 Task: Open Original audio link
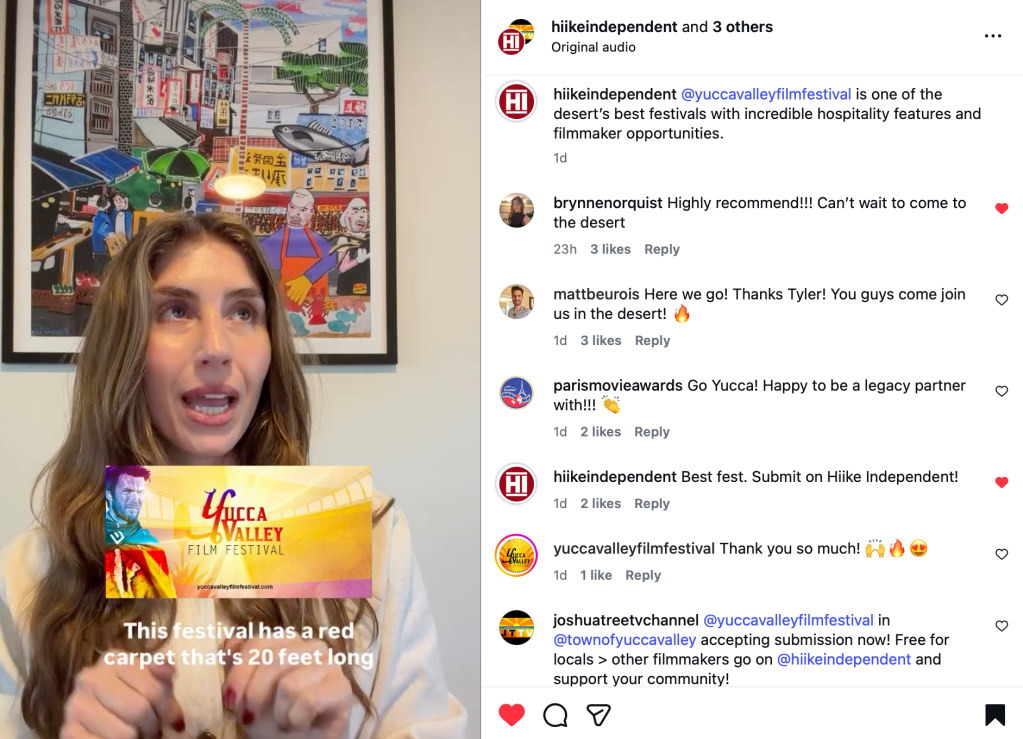[x=593, y=47]
